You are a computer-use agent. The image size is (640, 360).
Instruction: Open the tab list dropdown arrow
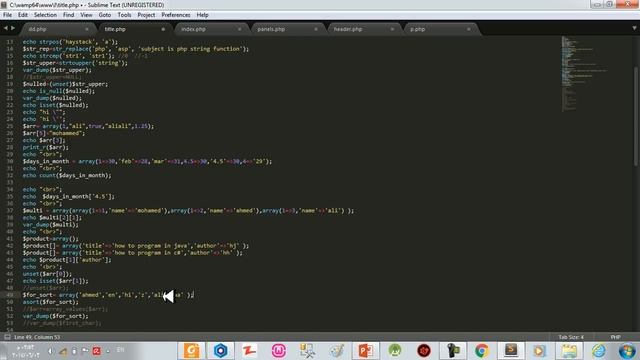coord(634,28)
